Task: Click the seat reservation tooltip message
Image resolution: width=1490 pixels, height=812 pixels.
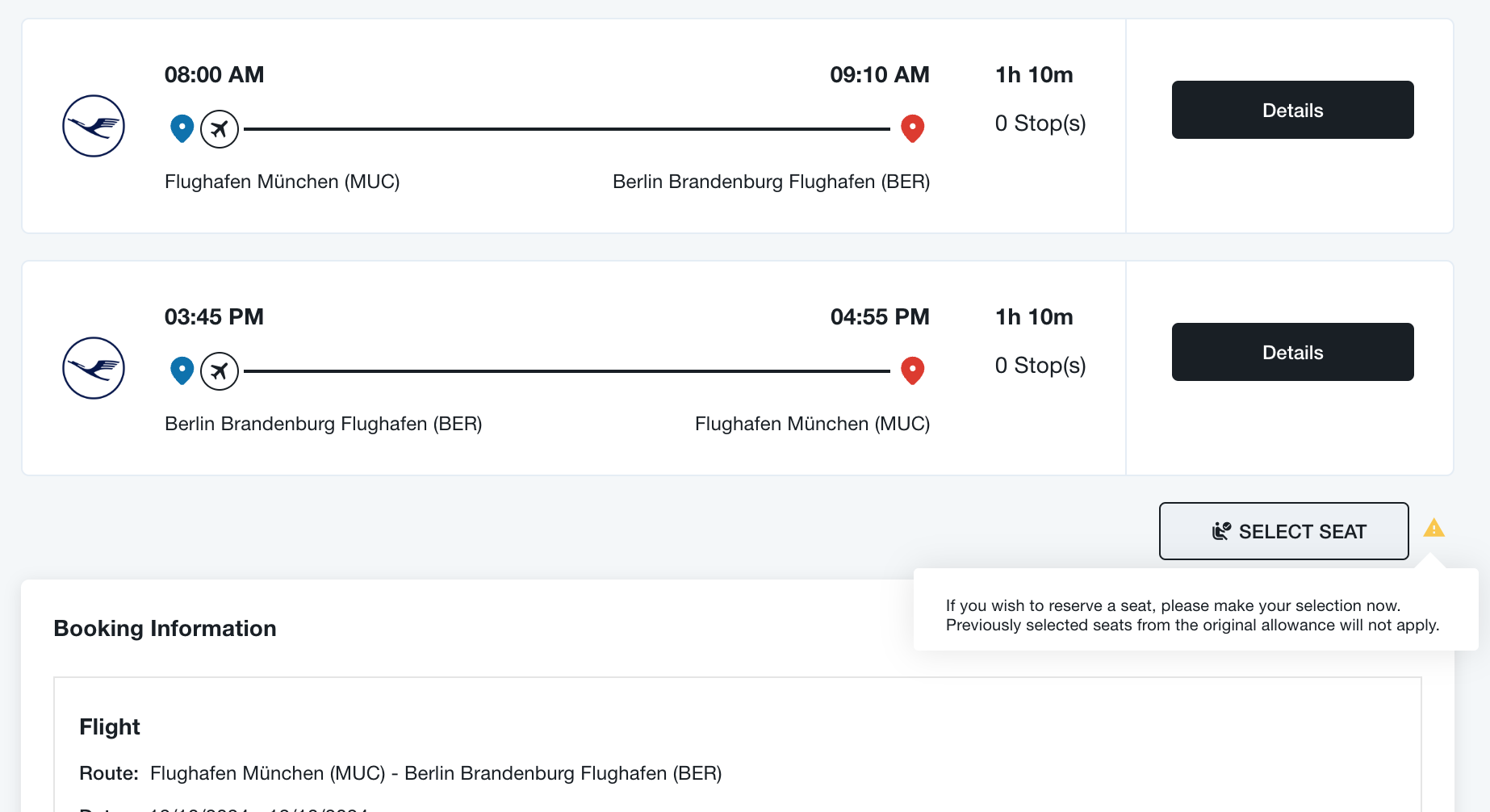Action: point(1192,615)
